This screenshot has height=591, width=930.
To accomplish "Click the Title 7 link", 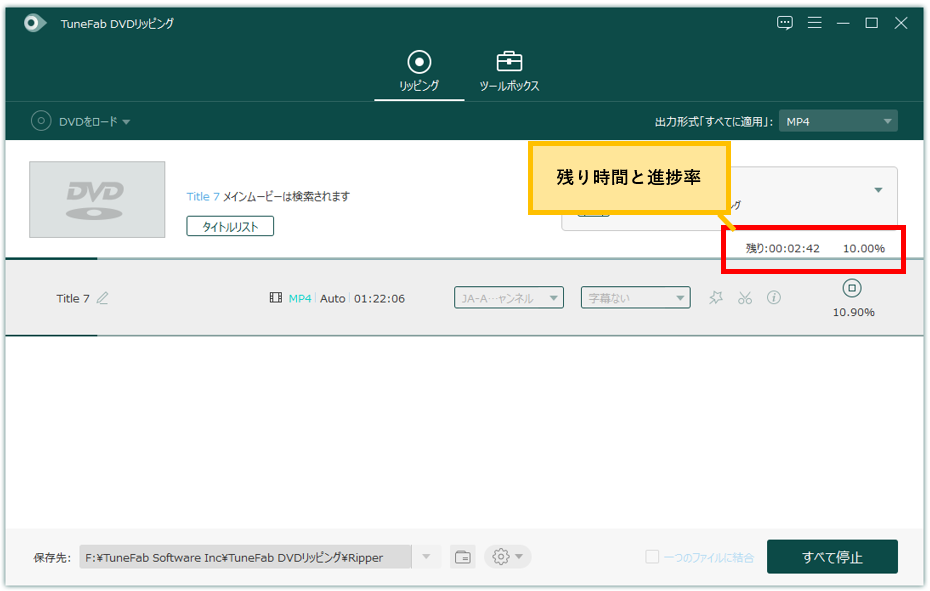I will click(203, 196).
